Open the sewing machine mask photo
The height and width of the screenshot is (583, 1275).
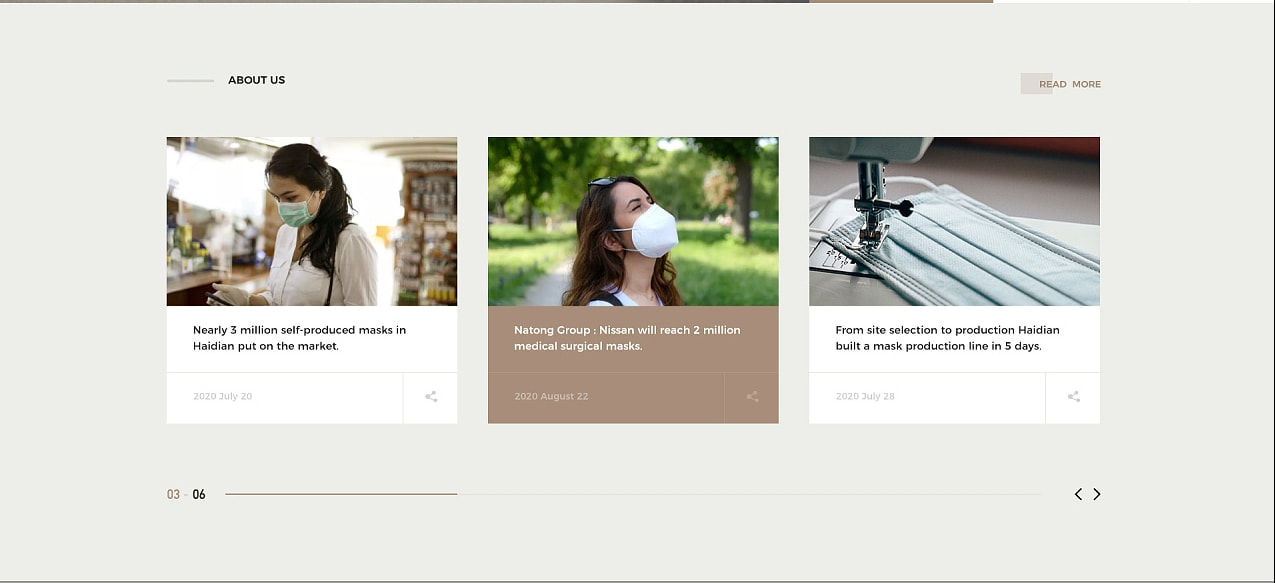954,221
